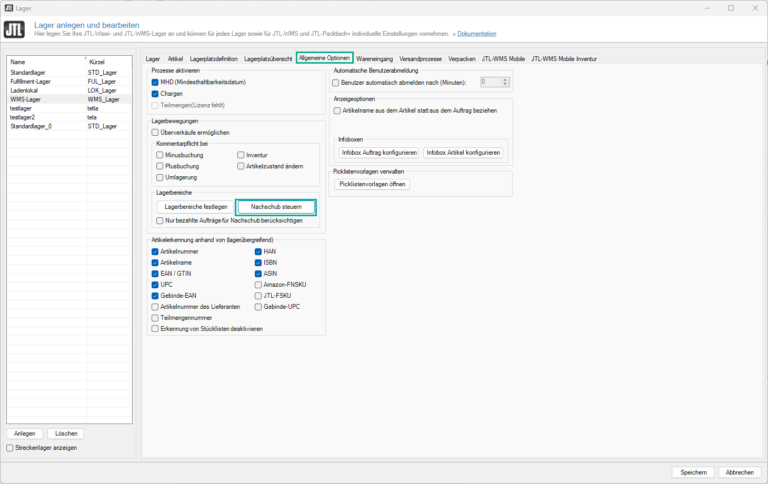Uncheck MHD (Mindesthaltbarkeitsdatum) checkbox
This screenshot has width=768, height=484.
[155, 82]
